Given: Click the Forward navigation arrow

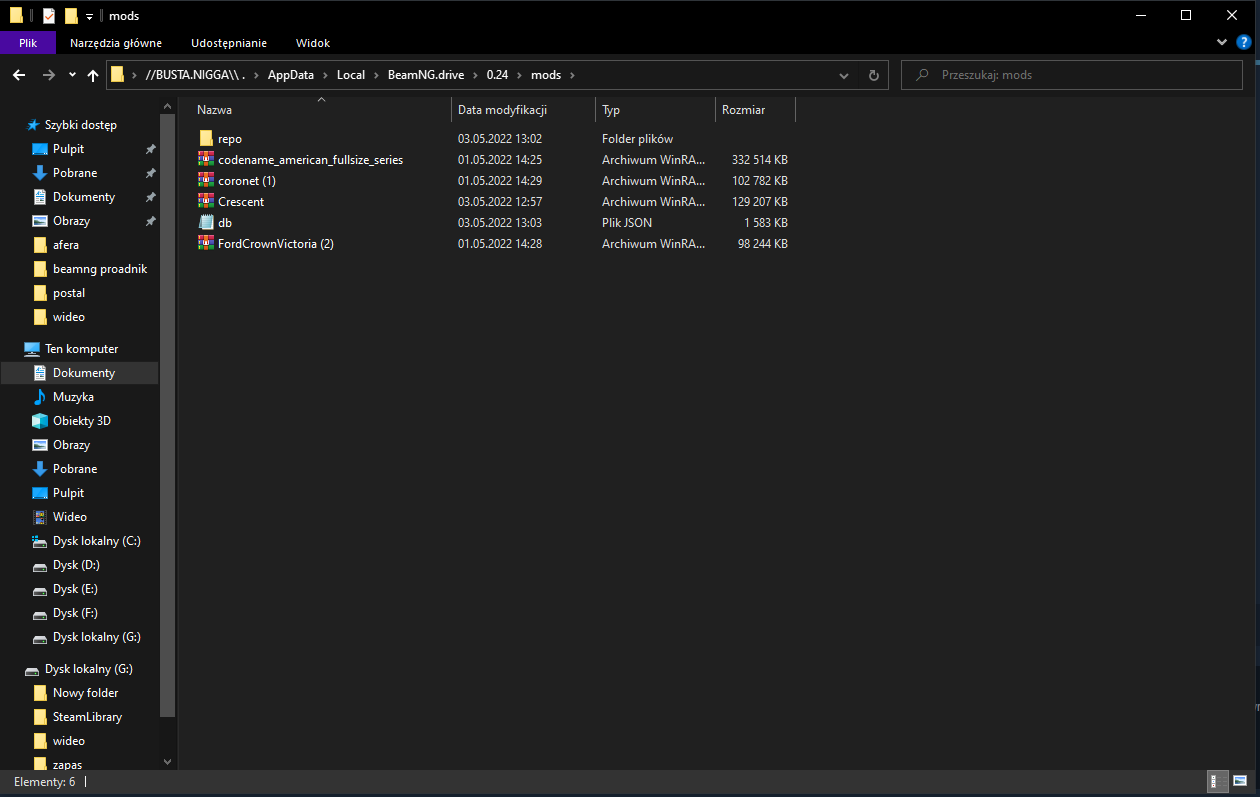Looking at the screenshot, I should (49, 75).
